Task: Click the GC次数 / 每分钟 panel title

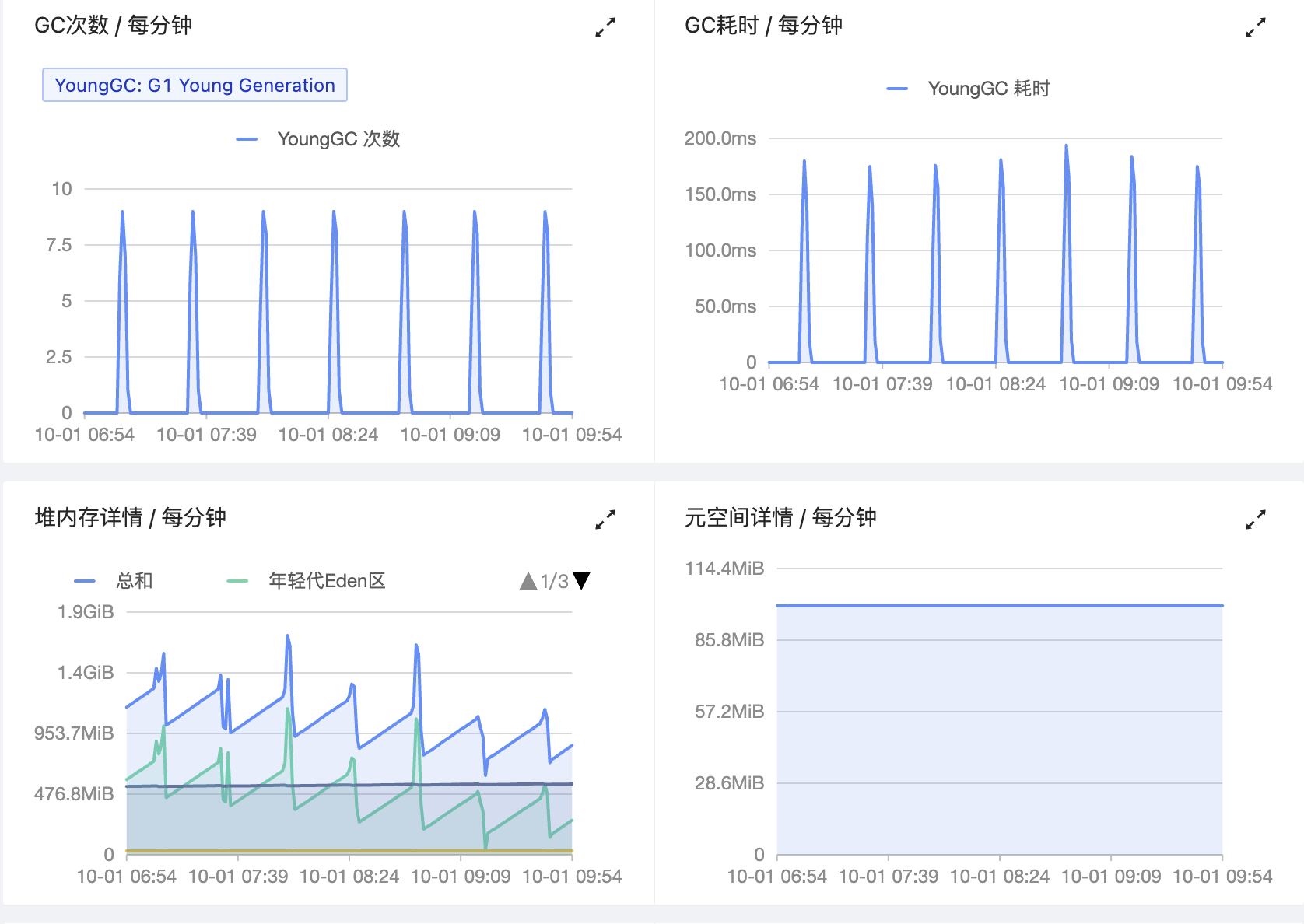Action: point(113,26)
